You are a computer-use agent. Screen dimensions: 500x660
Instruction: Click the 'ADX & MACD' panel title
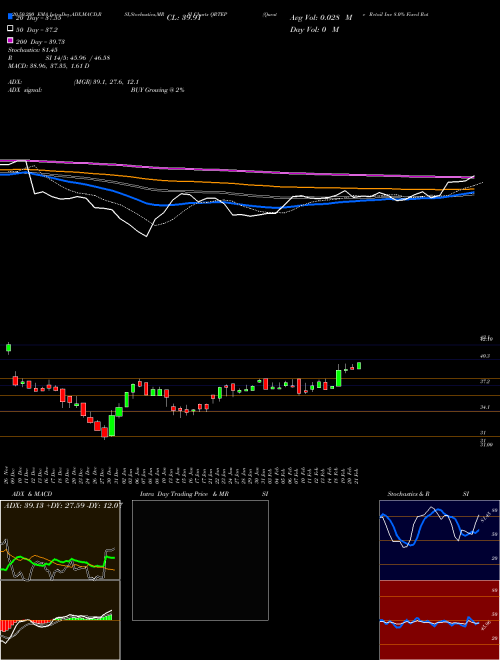click(x=32, y=494)
